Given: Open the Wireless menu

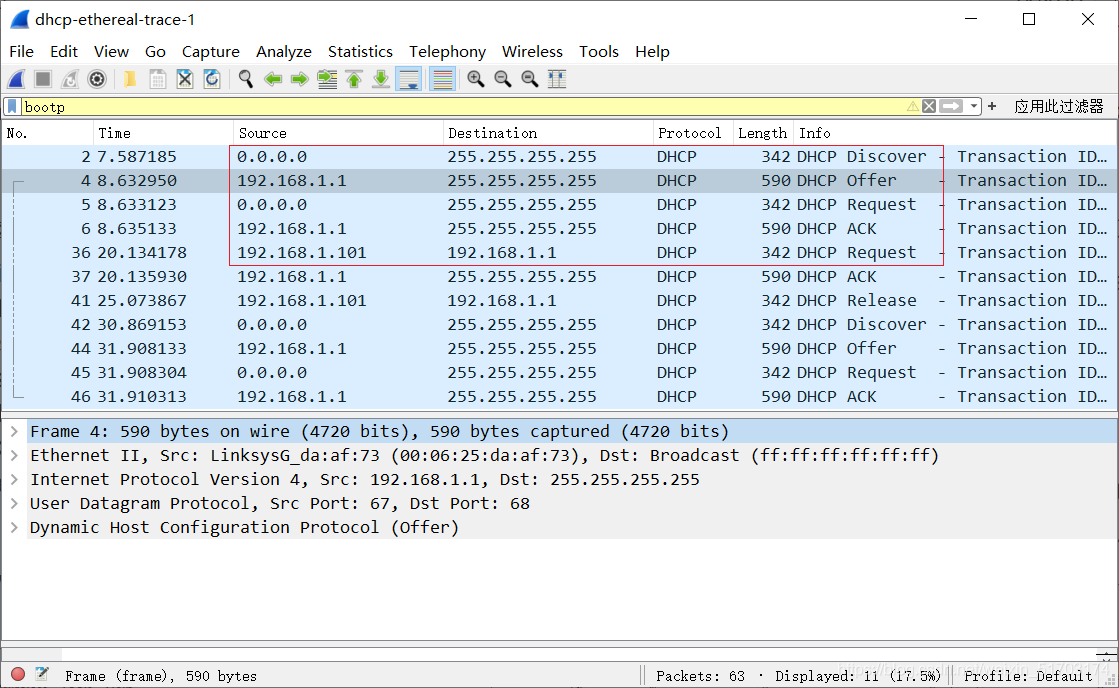Looking at the screenshot, I should 532,51.
